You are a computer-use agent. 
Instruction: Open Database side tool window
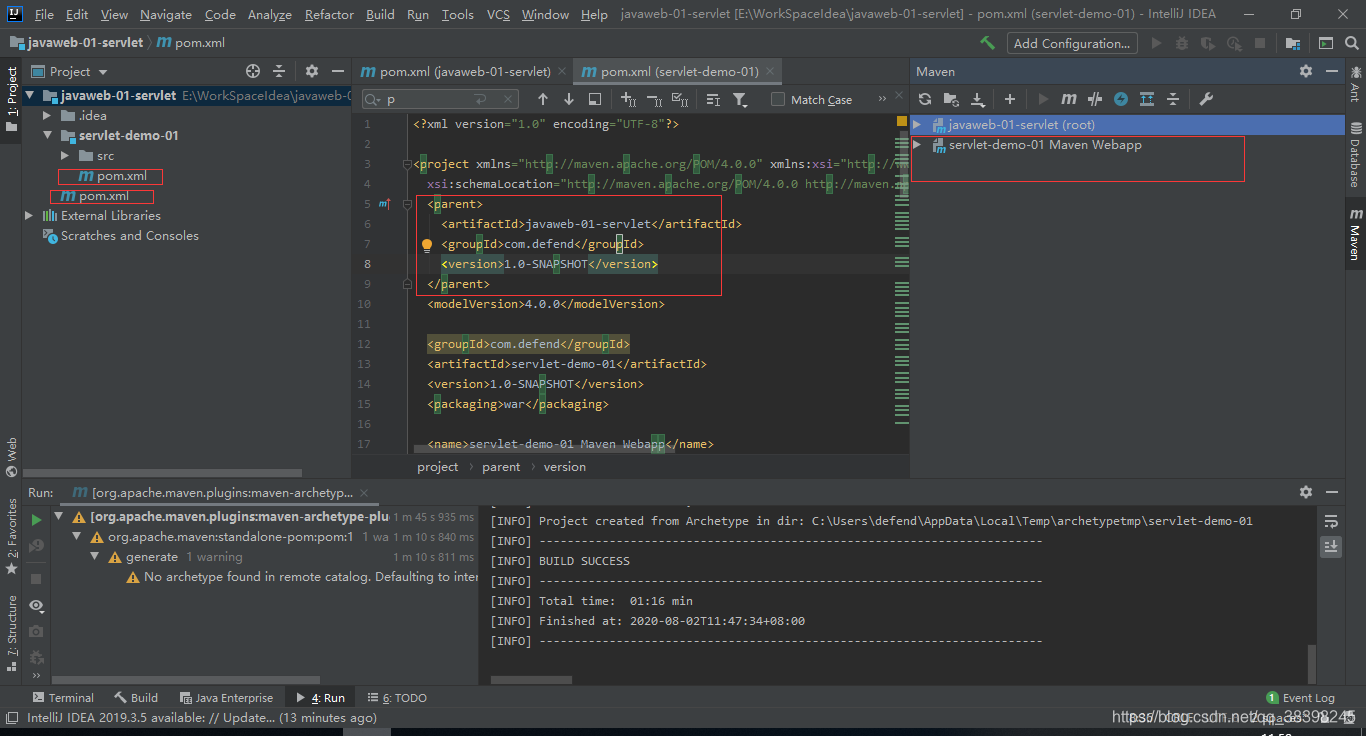(1356, 155)
